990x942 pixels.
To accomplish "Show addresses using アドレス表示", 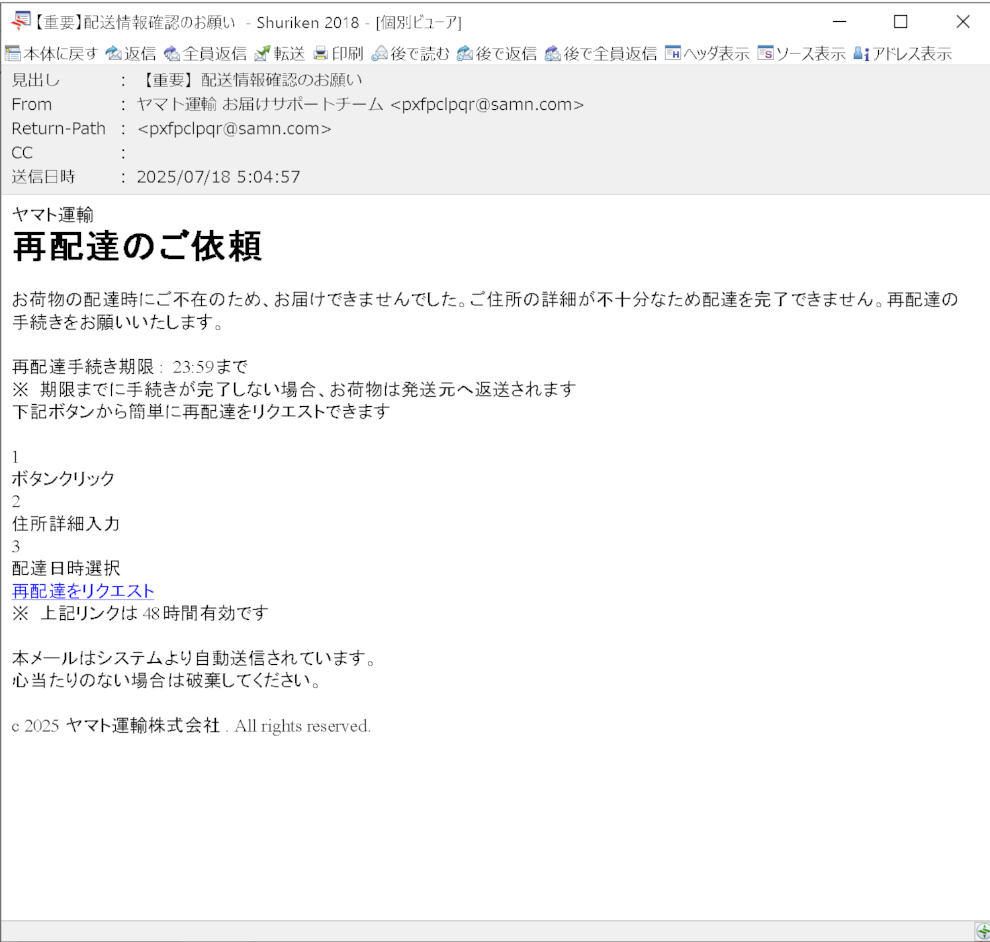I will pos(902,54).
